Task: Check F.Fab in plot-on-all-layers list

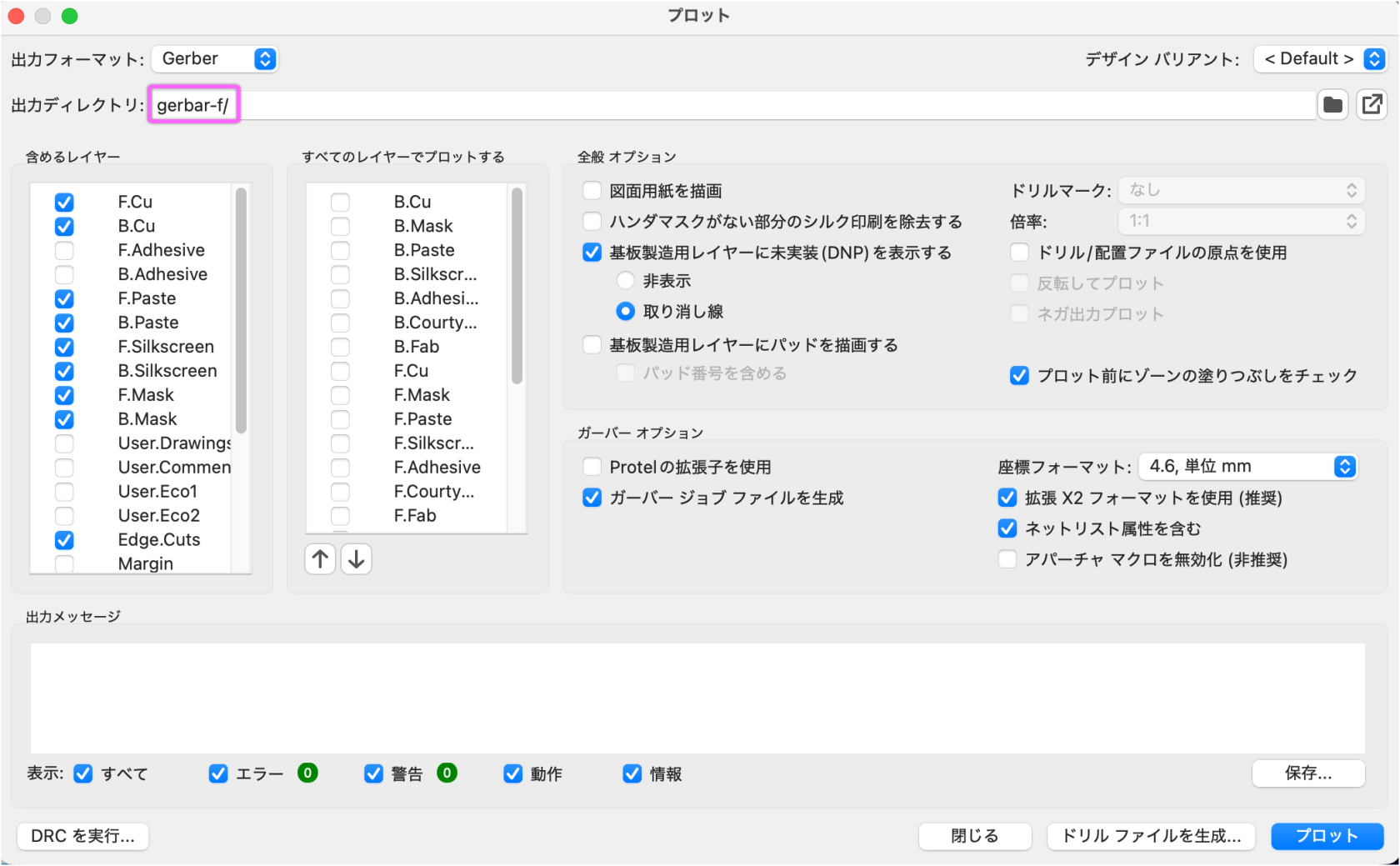Action: point(340,517)
